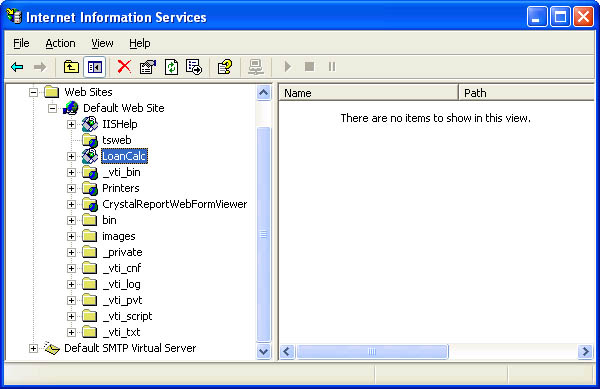The height and width of the screenshot is (389, 600).
Task: Sort by the Name column header
Action: (x=368, y=93)
